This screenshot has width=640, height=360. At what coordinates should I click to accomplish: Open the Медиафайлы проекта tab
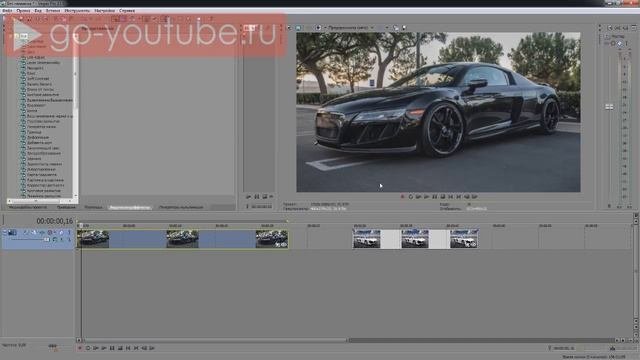pyautogui.click(x=28, y=207)
